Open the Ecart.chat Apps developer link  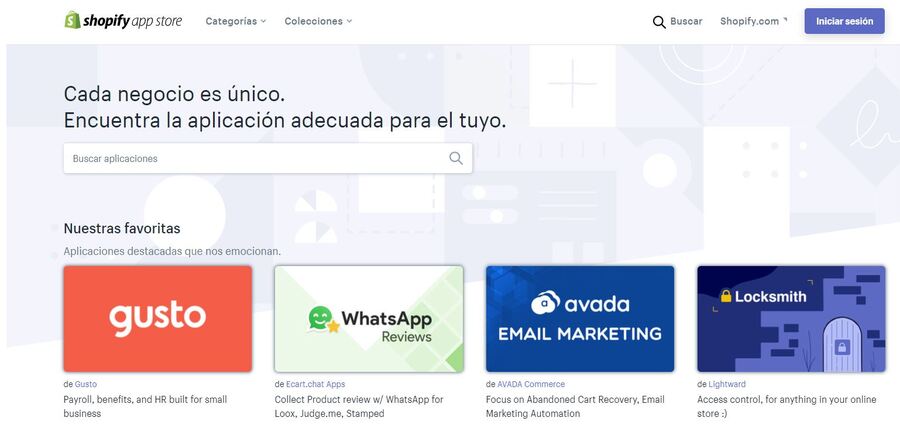pyautogui.click(x=315, y=384)
